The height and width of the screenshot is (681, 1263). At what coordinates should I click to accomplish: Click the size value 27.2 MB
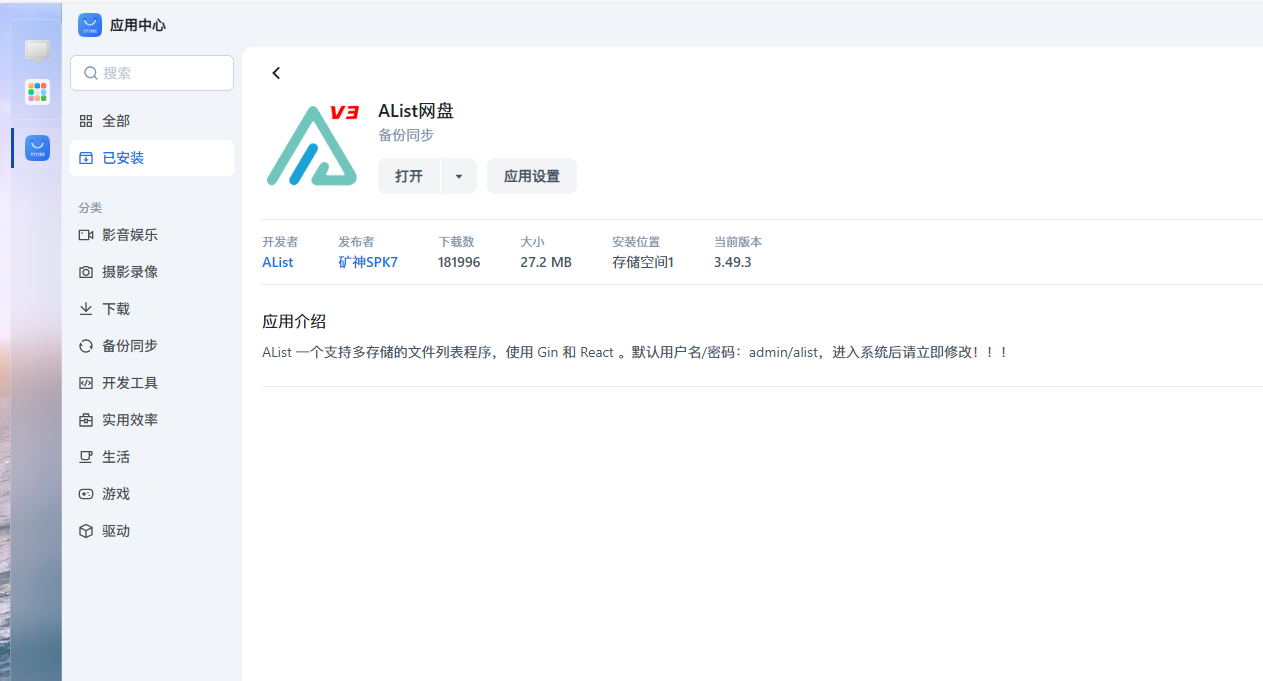pyautogui.click(x=546, y=262)
